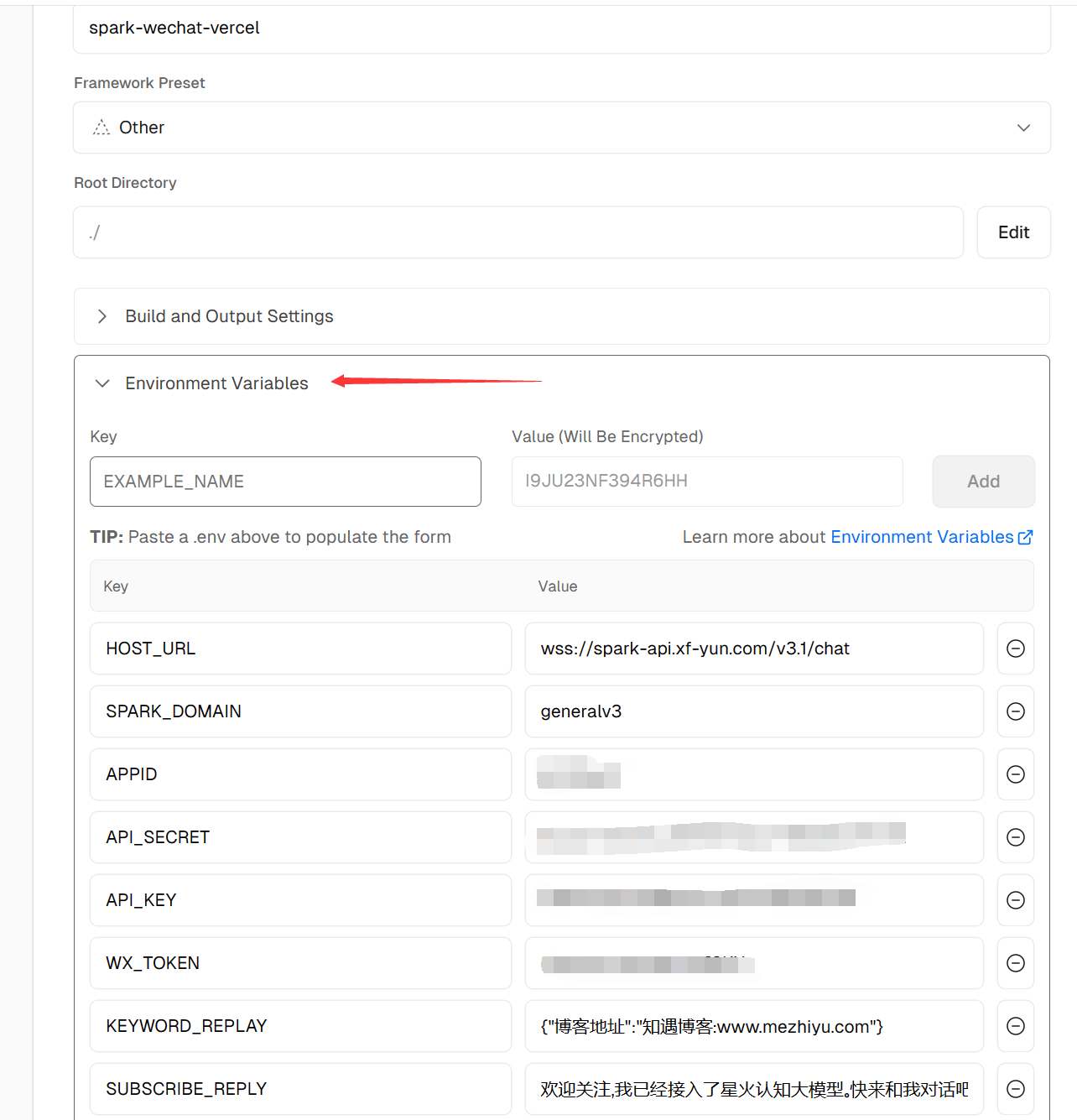This screenshot has width=1077, height=1120.
Task: Delete the APPID variable entry
Action: 1015,774
